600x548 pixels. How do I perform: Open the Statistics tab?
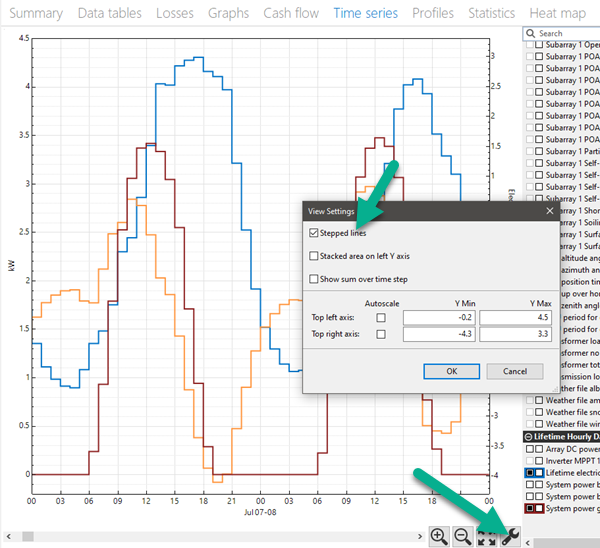pyautogui.click(x=491, y=13)
